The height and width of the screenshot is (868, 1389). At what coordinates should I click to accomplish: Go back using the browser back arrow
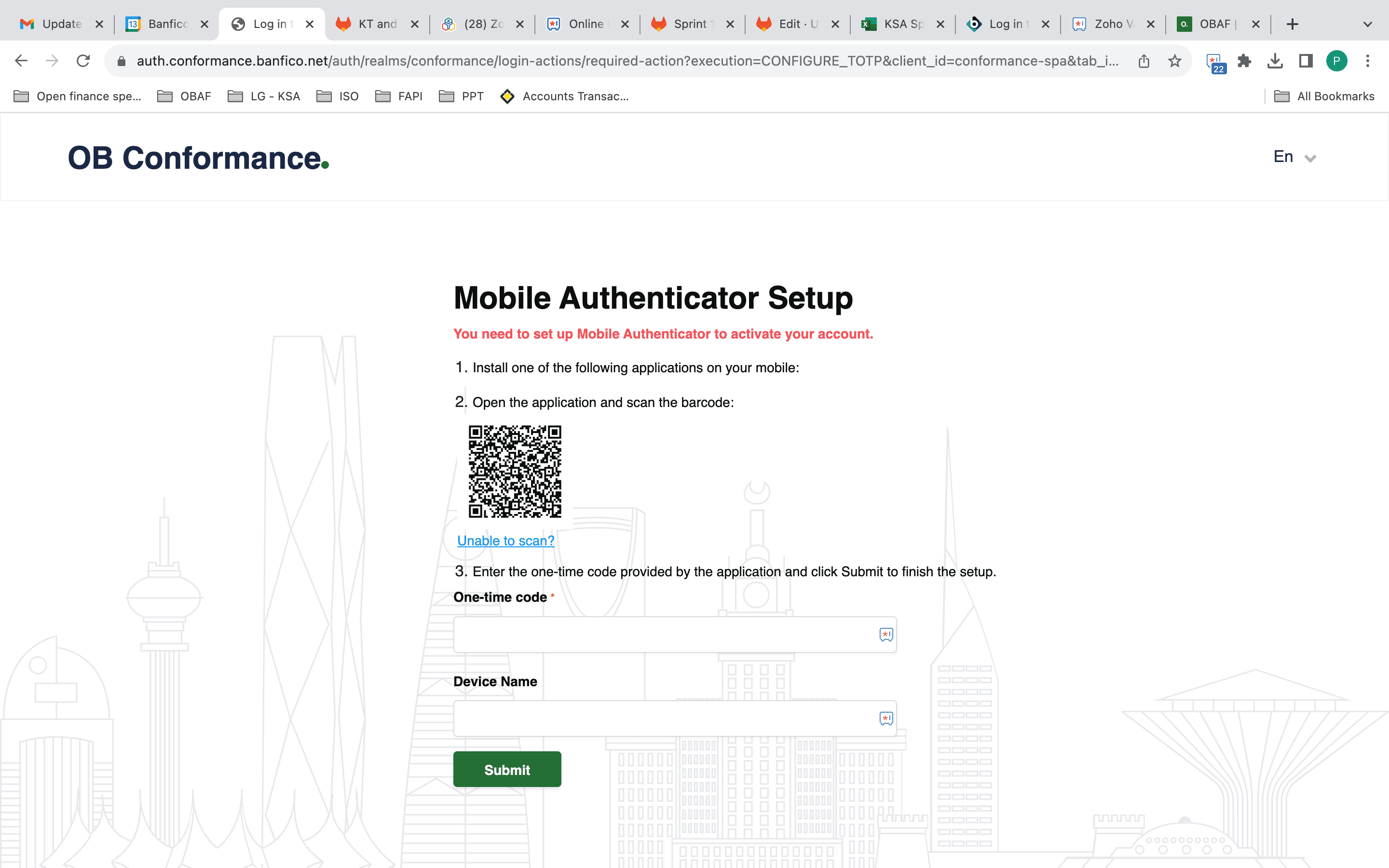click(21, 61)
